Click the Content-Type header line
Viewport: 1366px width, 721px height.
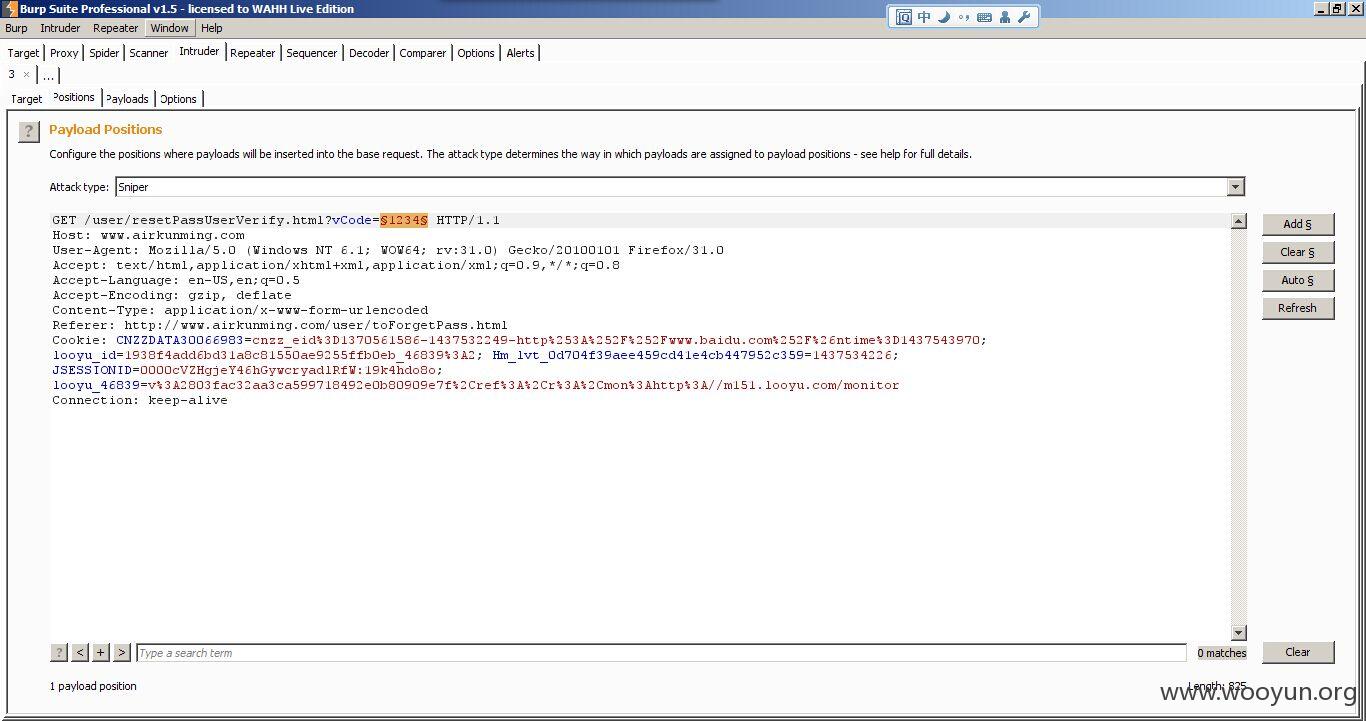tap(240, 310)
